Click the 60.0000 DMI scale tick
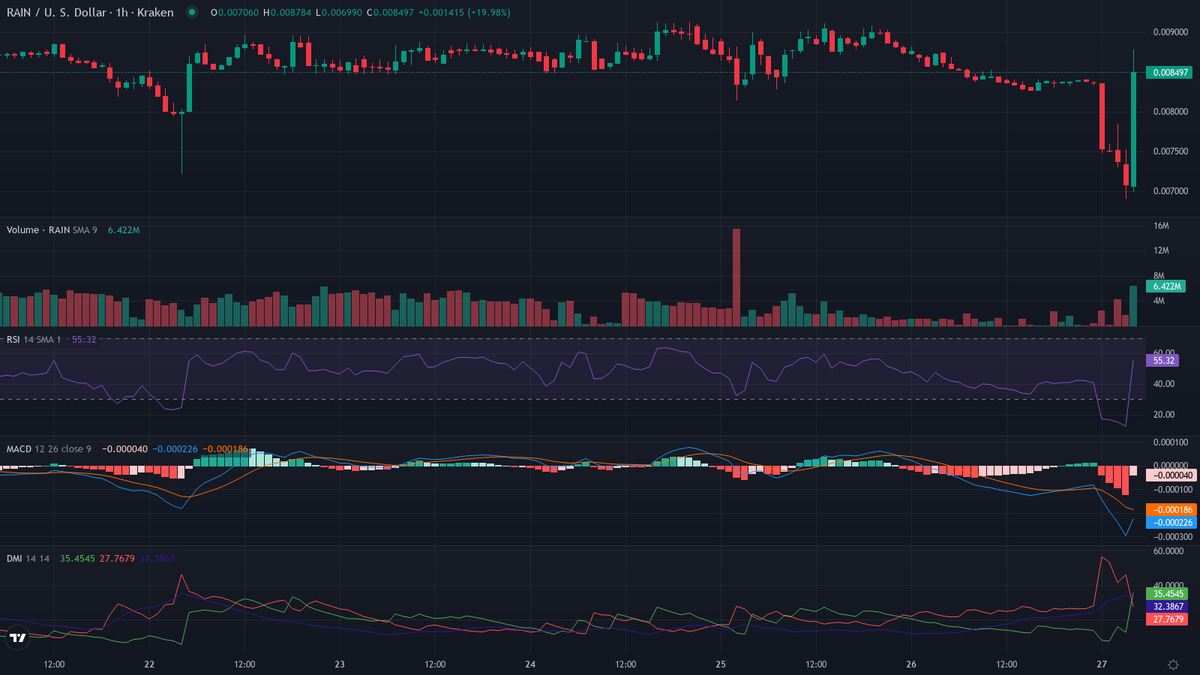This screenshot has height=675, width=1200. click(x=1168, y=551)
